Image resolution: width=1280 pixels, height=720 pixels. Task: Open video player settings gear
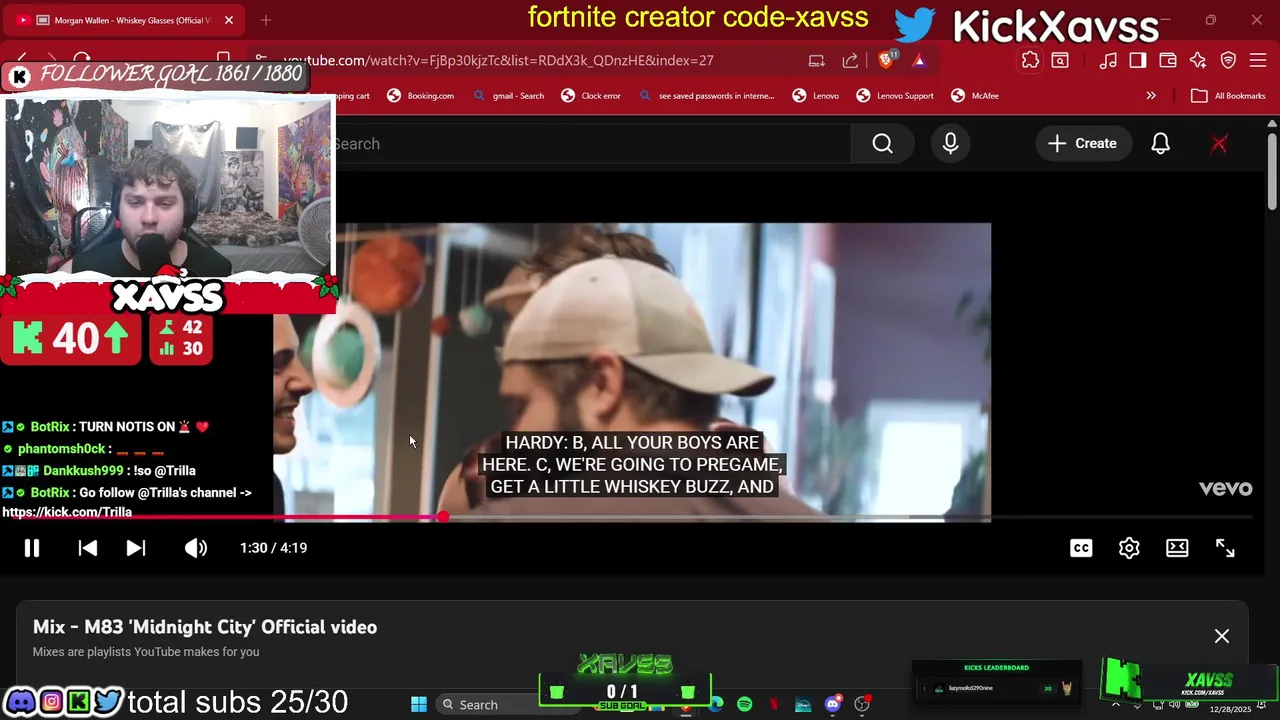(1129, 548)
